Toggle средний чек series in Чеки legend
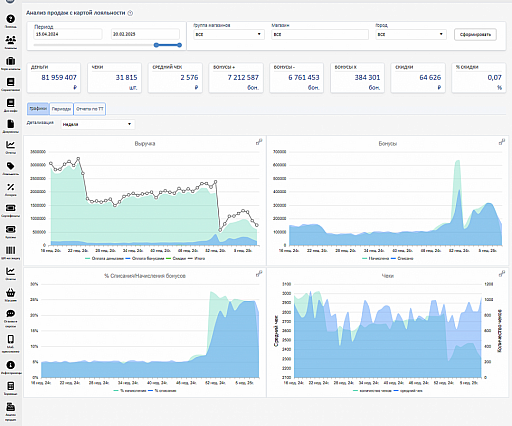 point(408,391)
